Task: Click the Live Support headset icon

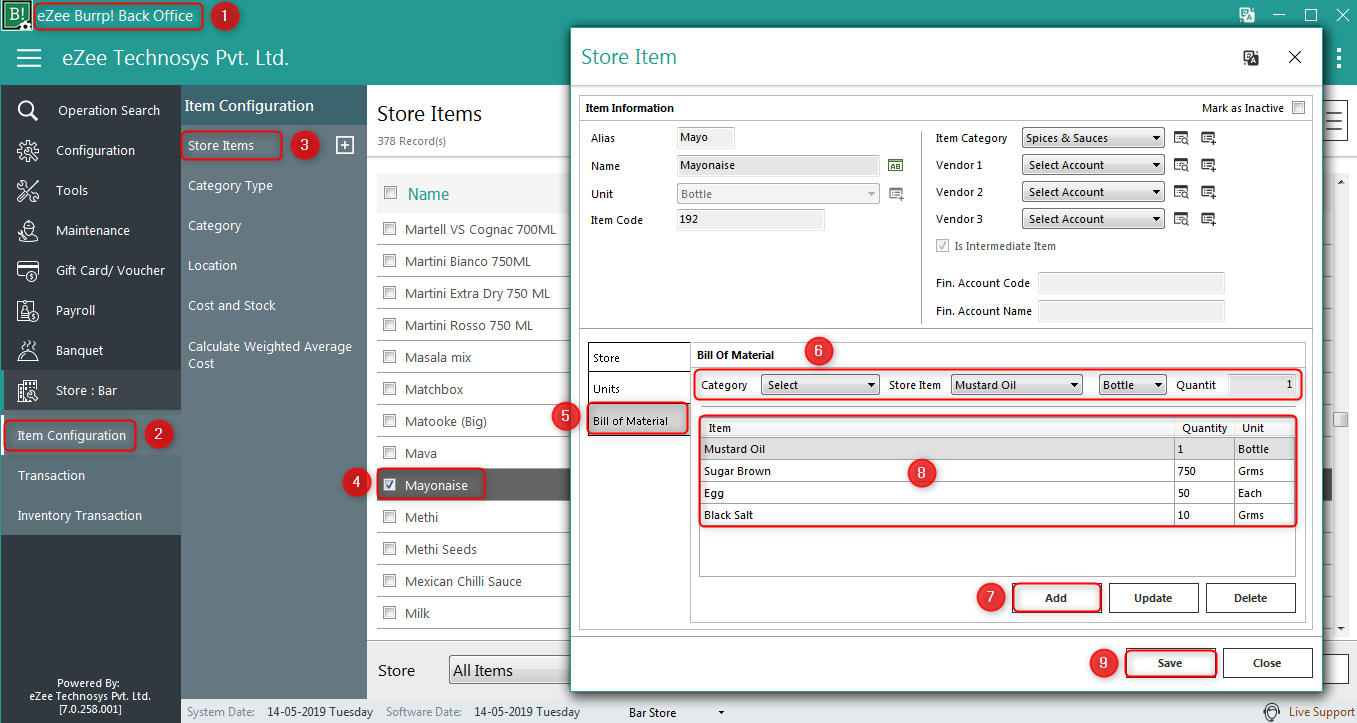Action: [x=1272, y=712]
